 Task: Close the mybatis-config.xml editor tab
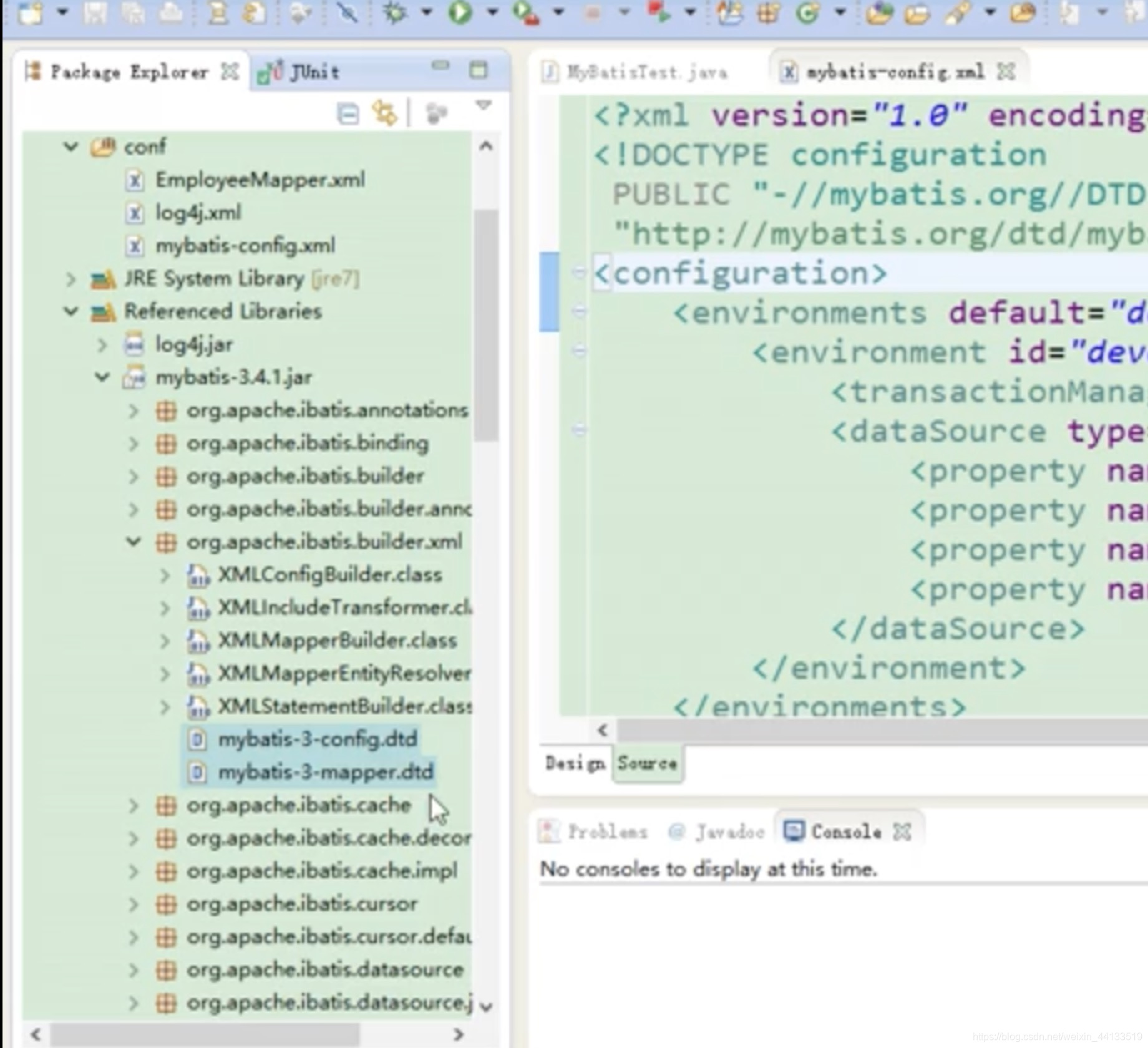point(1005,72)
